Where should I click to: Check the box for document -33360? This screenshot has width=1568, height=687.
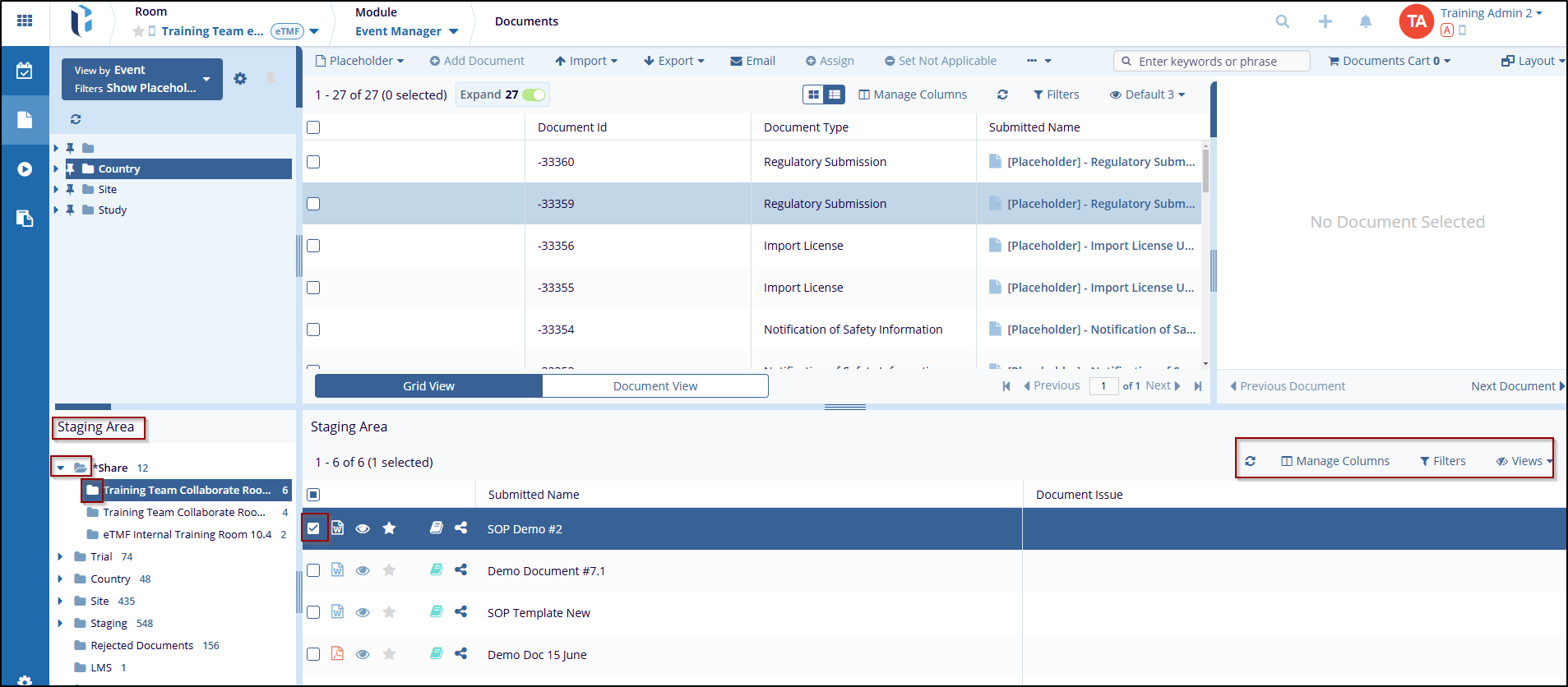pyautogui.click(x=313, y=162)
